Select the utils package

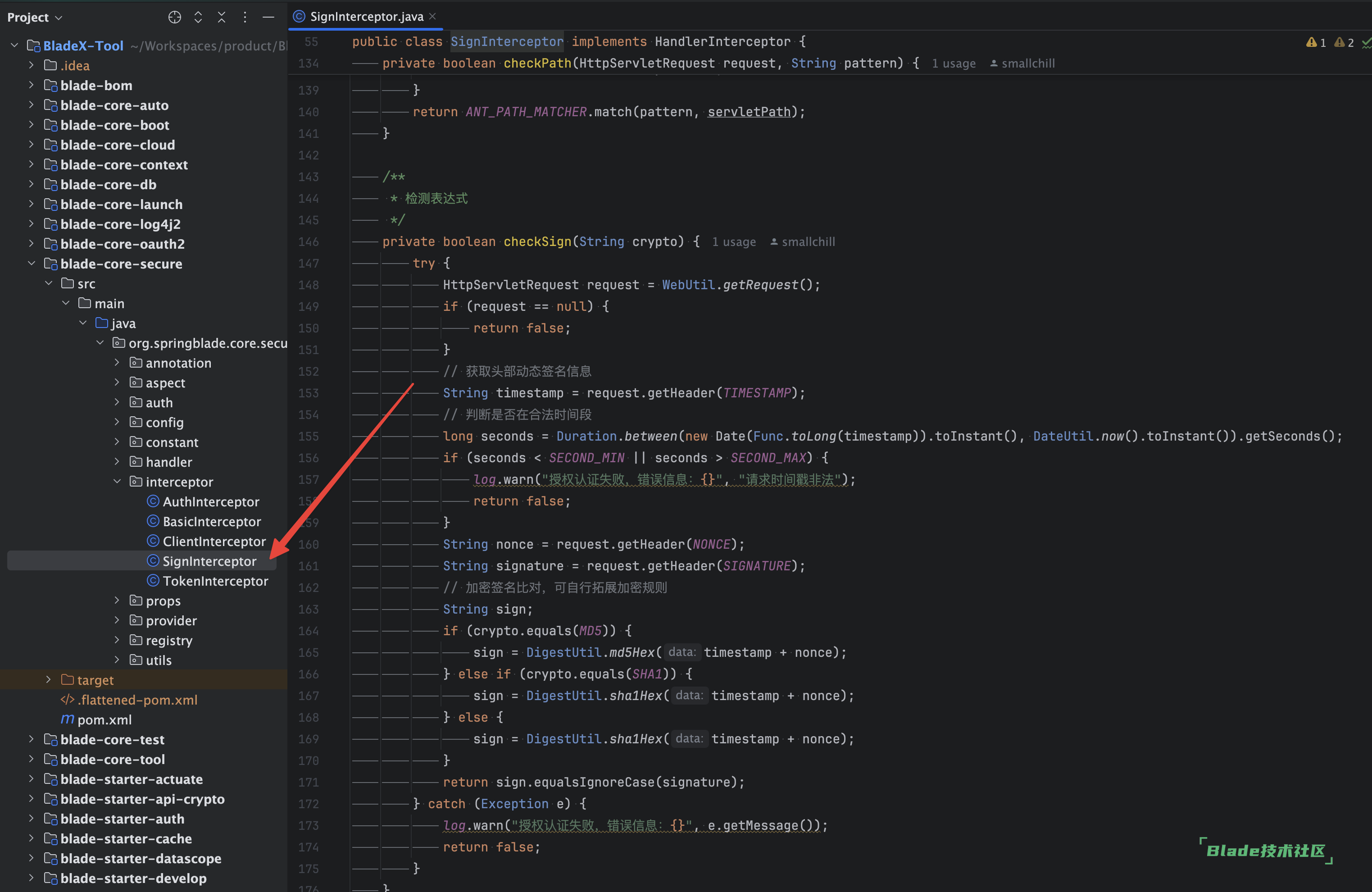[x=159, y=660]
